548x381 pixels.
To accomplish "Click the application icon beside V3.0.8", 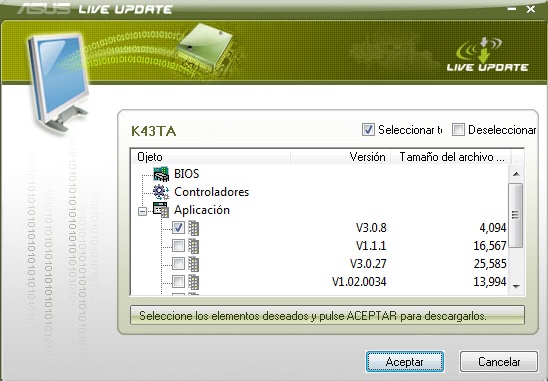I will tap(193, 228).
